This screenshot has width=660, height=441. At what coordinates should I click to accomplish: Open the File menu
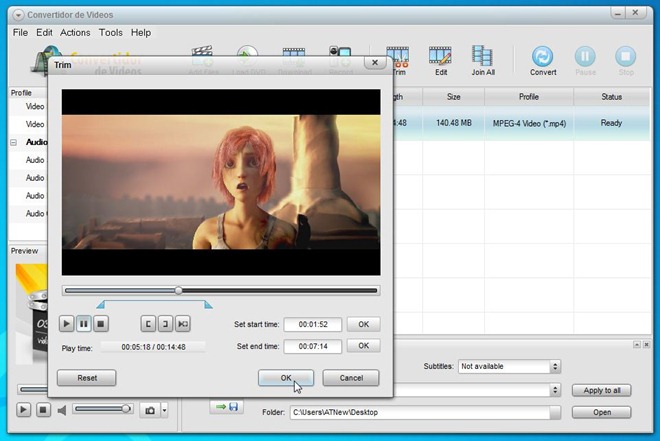(x=20, y=32)
